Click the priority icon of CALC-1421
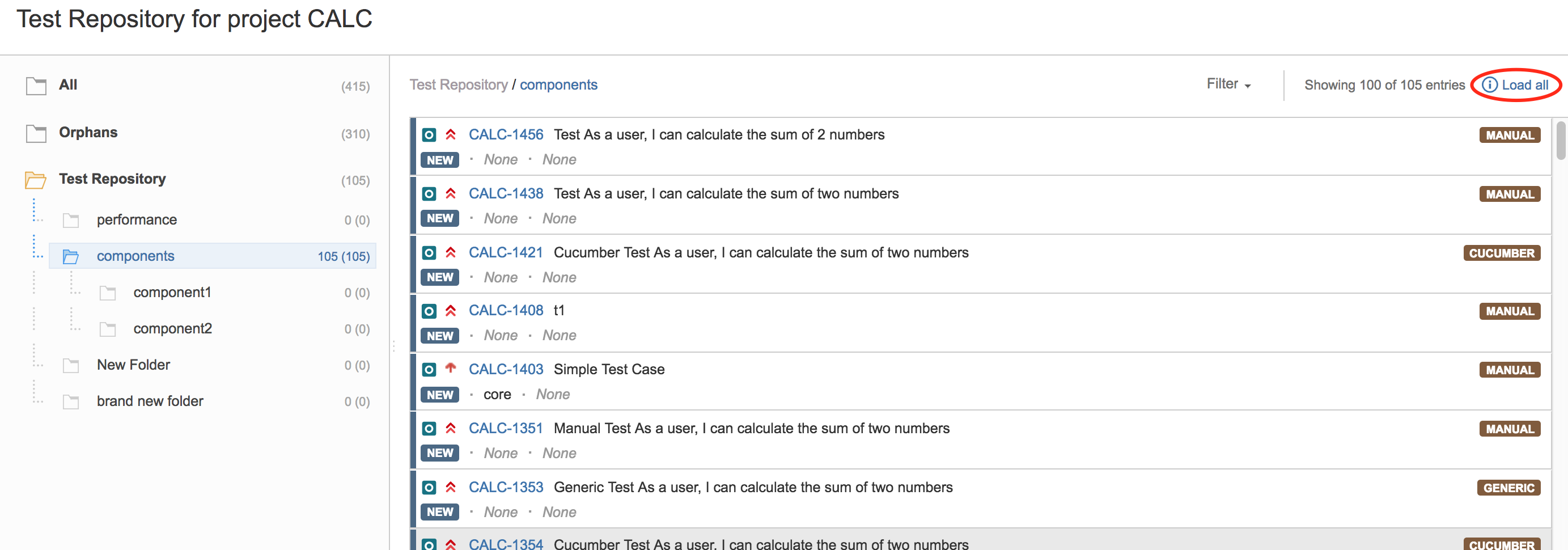 point(451,252)
